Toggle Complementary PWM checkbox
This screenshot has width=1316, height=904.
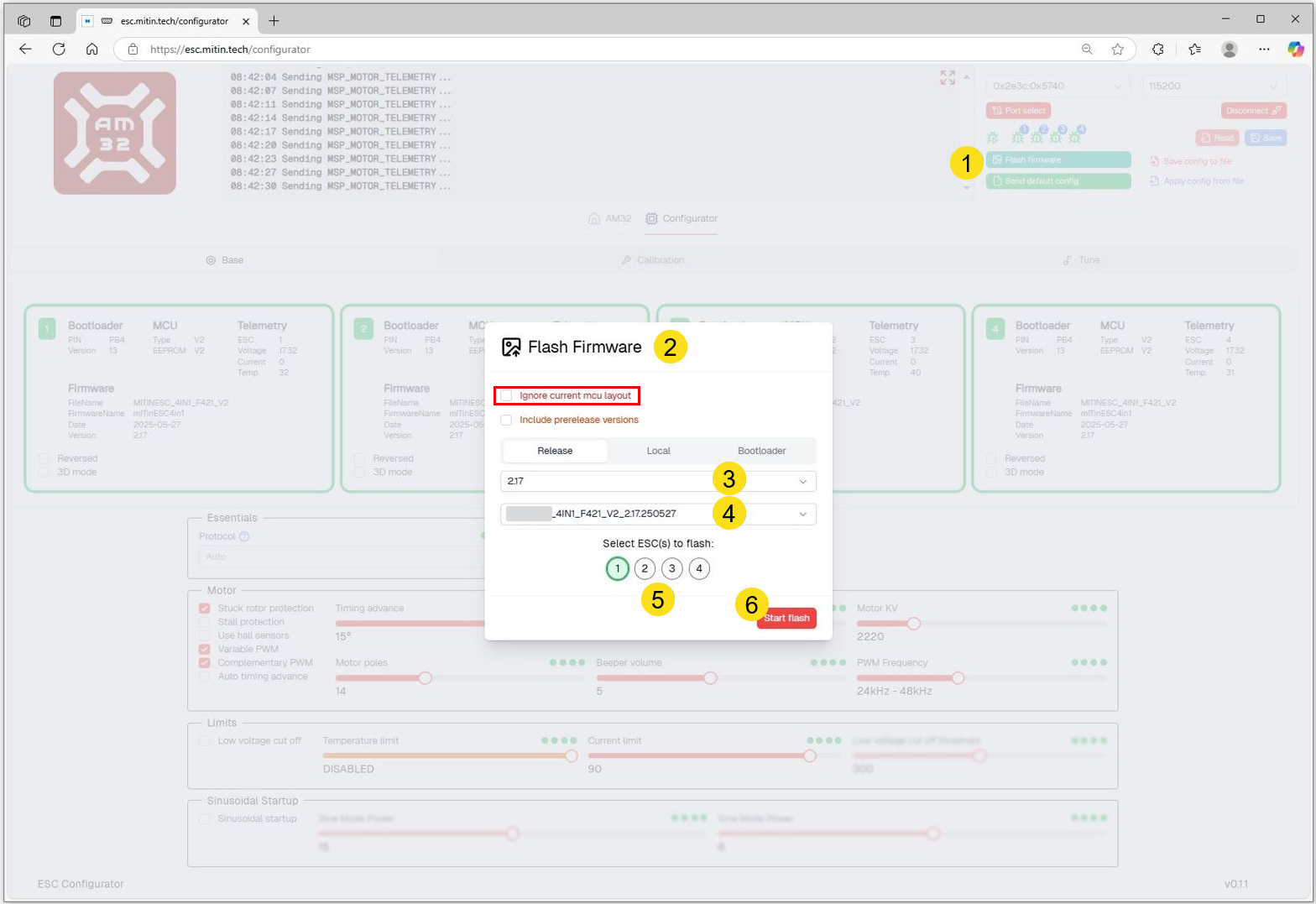coord(205,662)
